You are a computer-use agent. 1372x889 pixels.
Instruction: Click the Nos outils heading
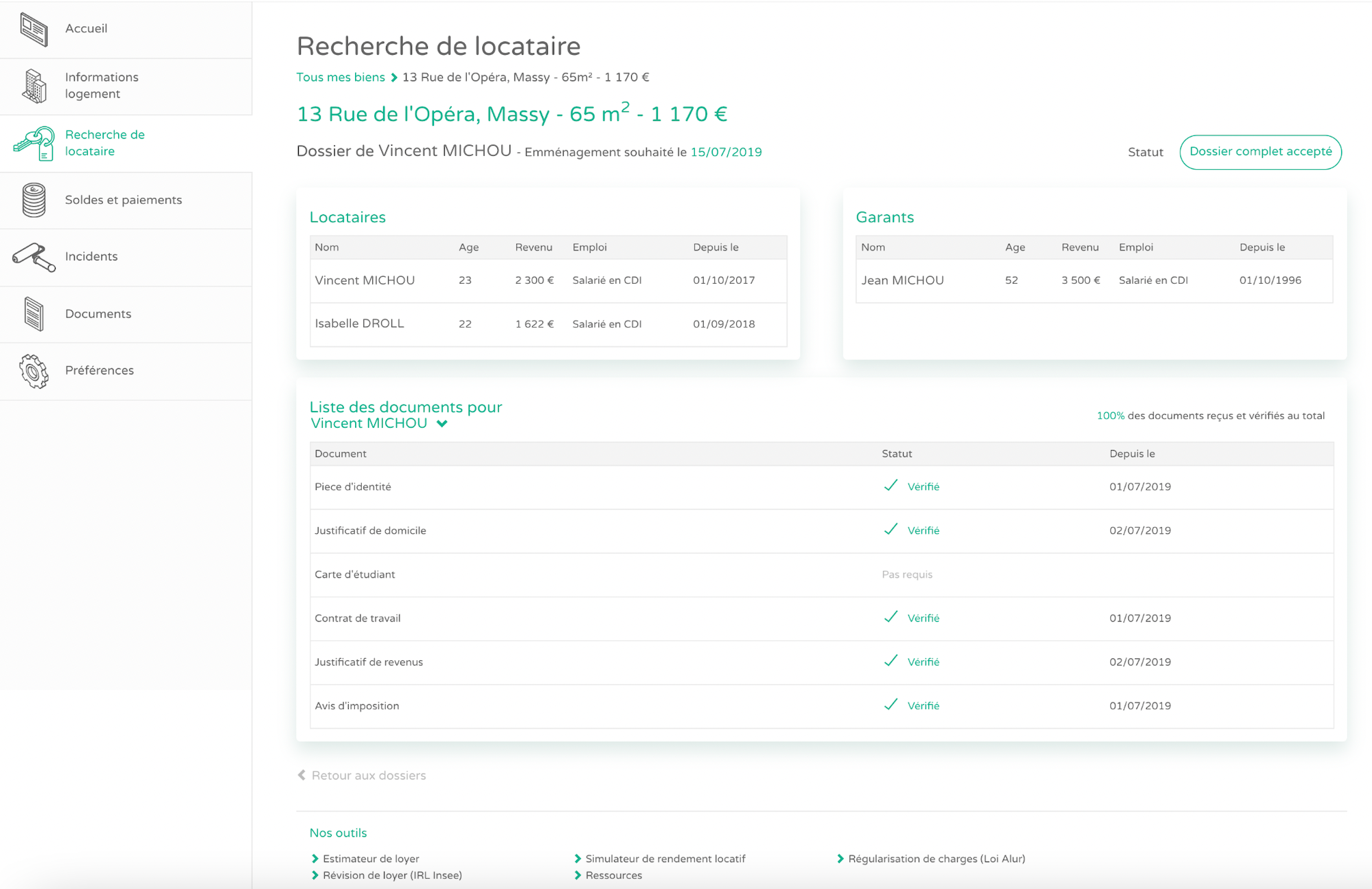point(338,833)
